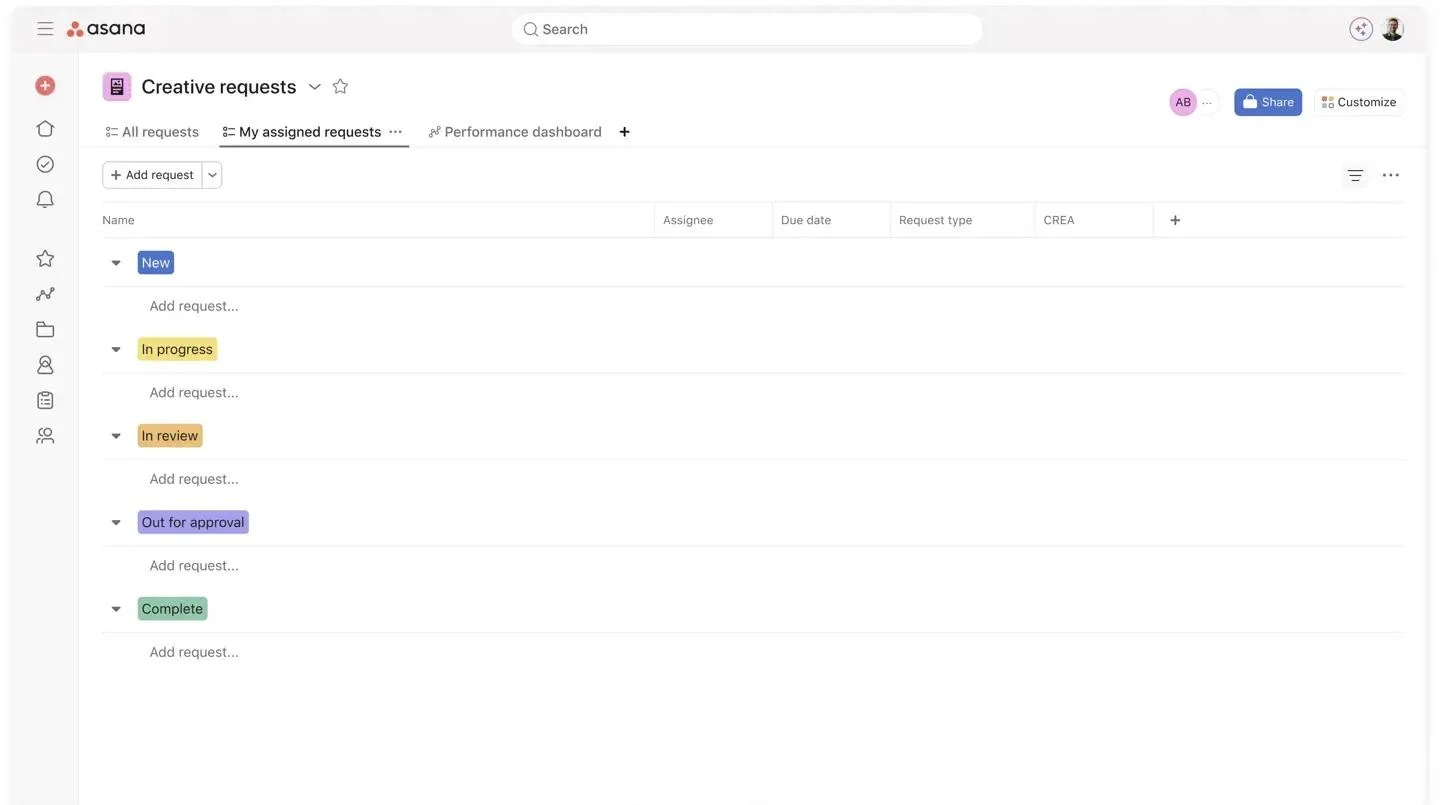Focus the Search field
This screenshot has width=1440, height=805.
747,29
